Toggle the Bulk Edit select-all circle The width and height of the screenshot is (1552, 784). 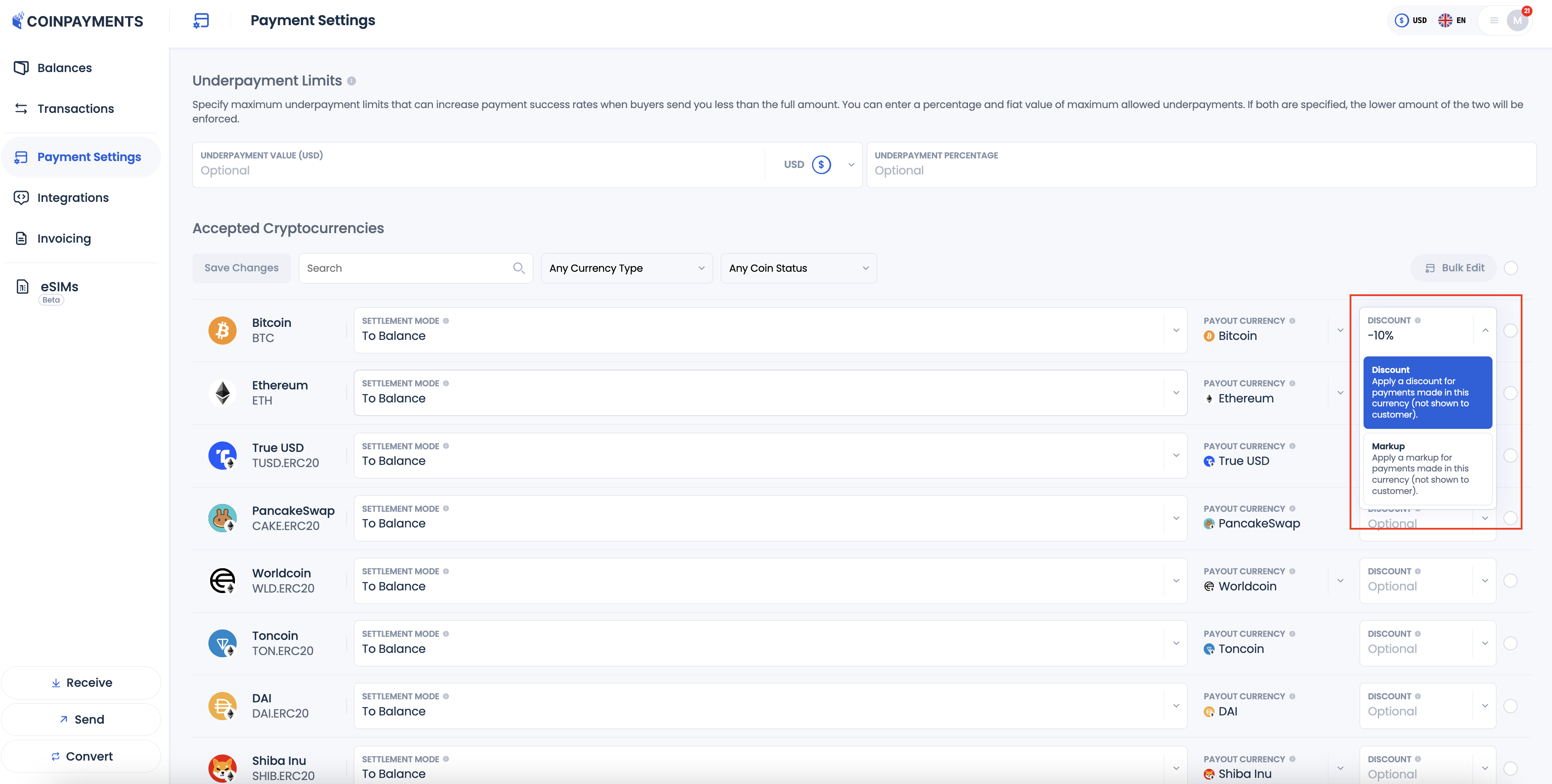pos(1510,268)
